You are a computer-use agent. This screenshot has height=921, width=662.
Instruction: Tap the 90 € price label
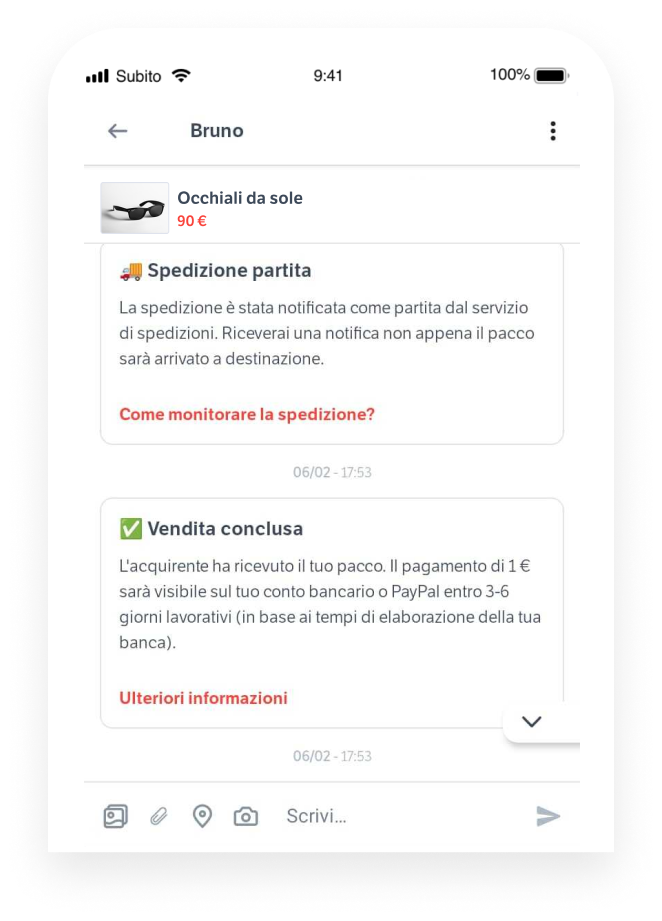pos(191,221)
